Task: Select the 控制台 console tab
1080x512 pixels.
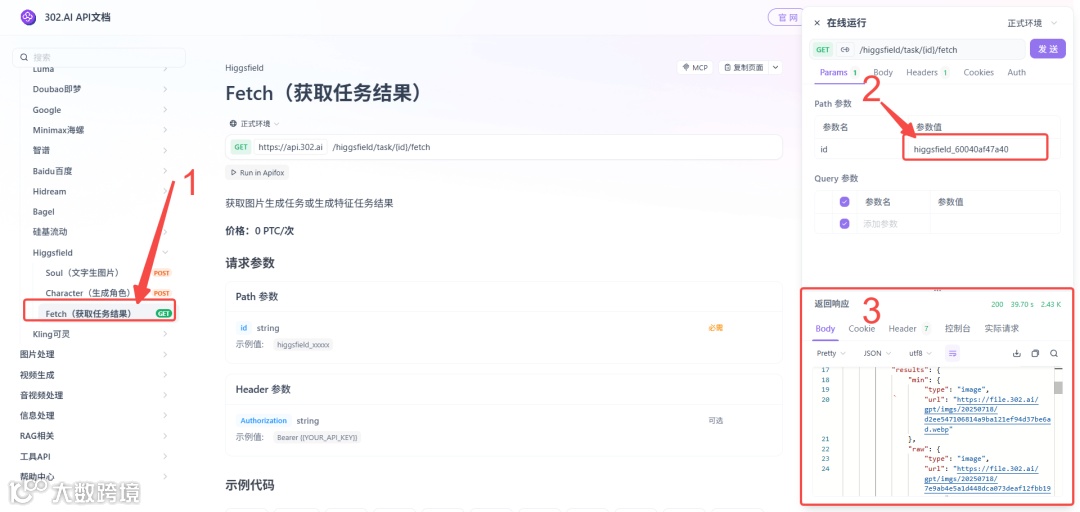Action: point(957,329)
